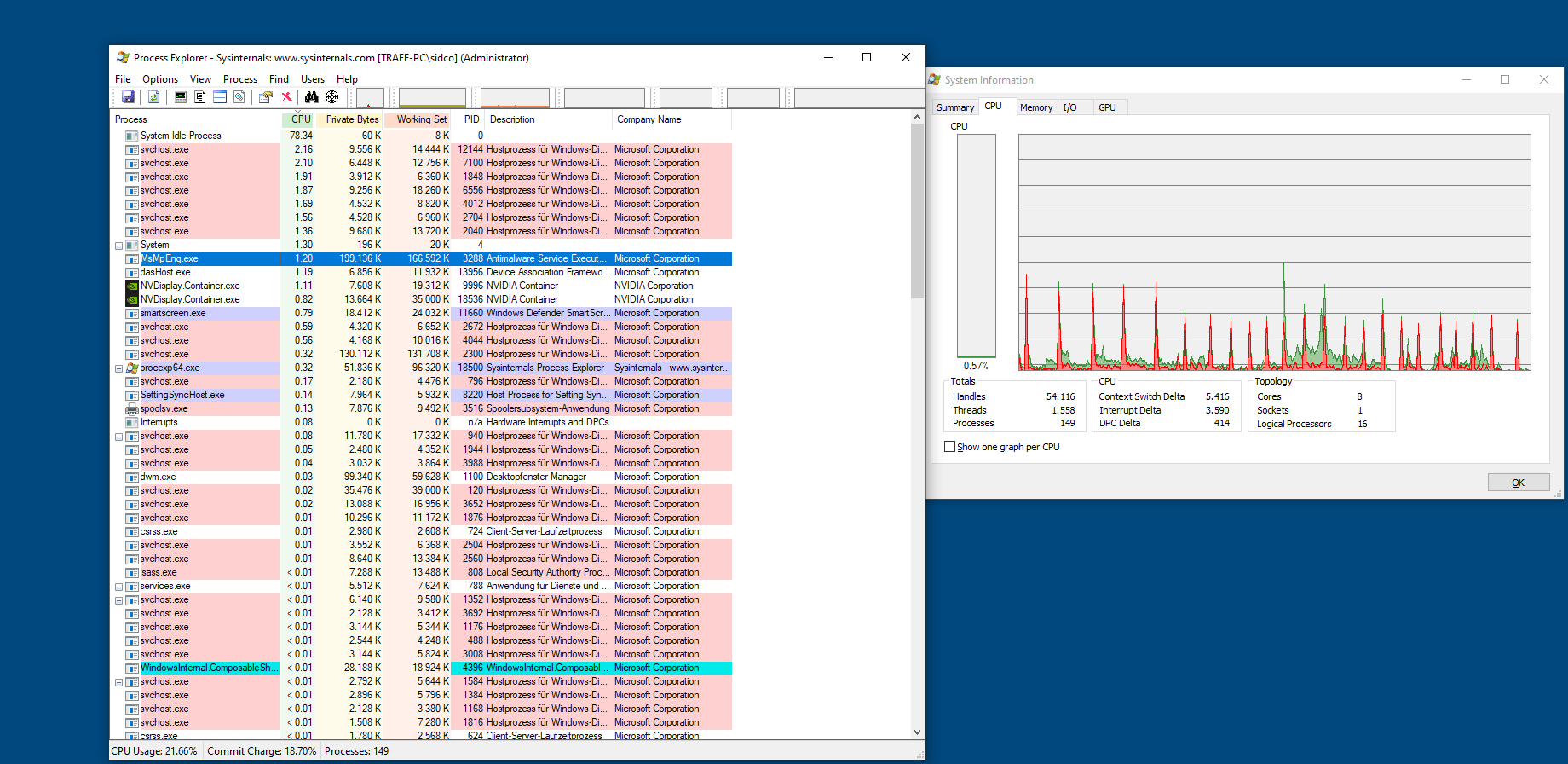Click the binoculars Find Handle icon
1568x764 pixels.
[x=311, y=97]
